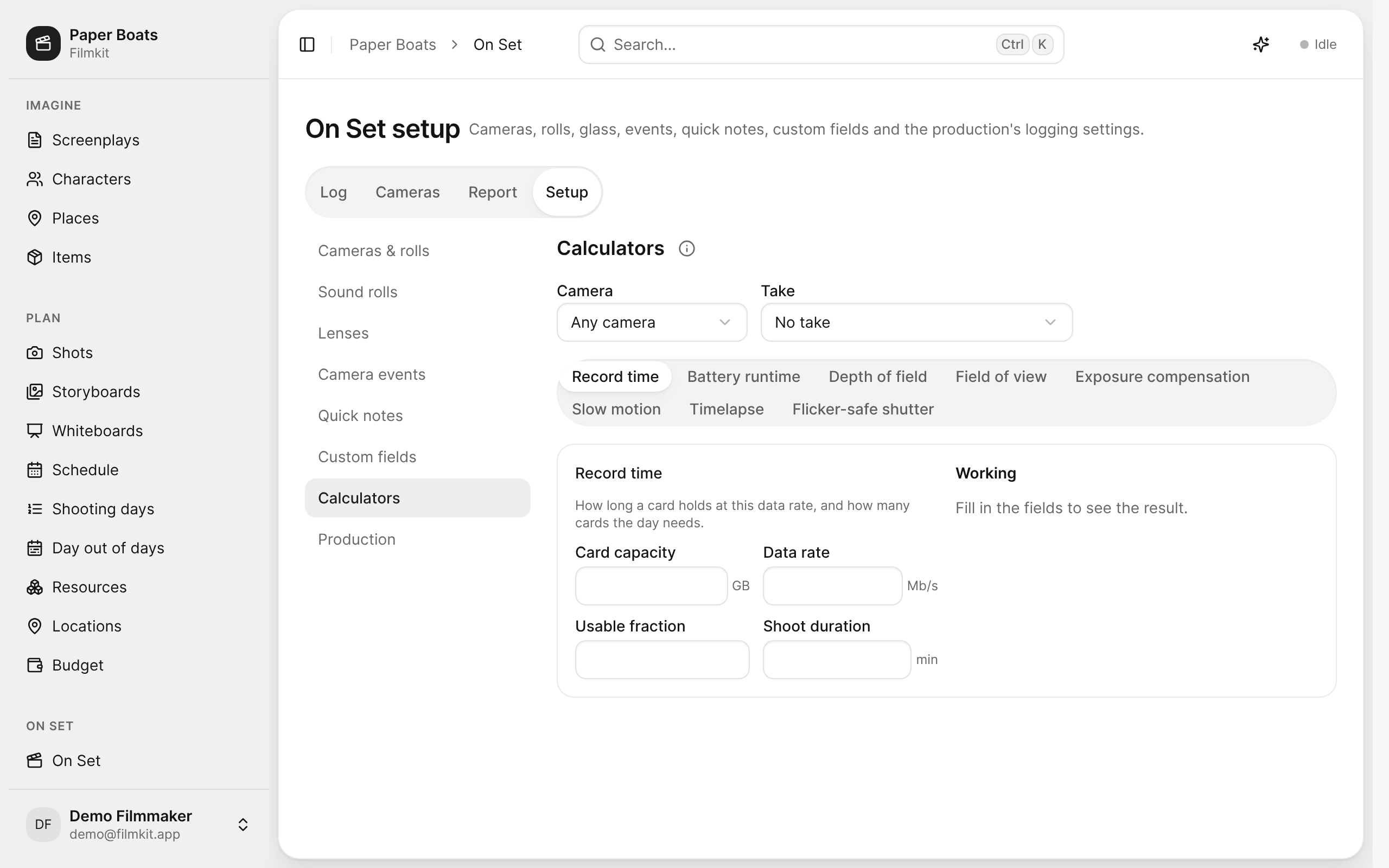Click the Shoot duration min field
Screen dimensions: 1389x868
pyautogui.click(x=836, y=660)
